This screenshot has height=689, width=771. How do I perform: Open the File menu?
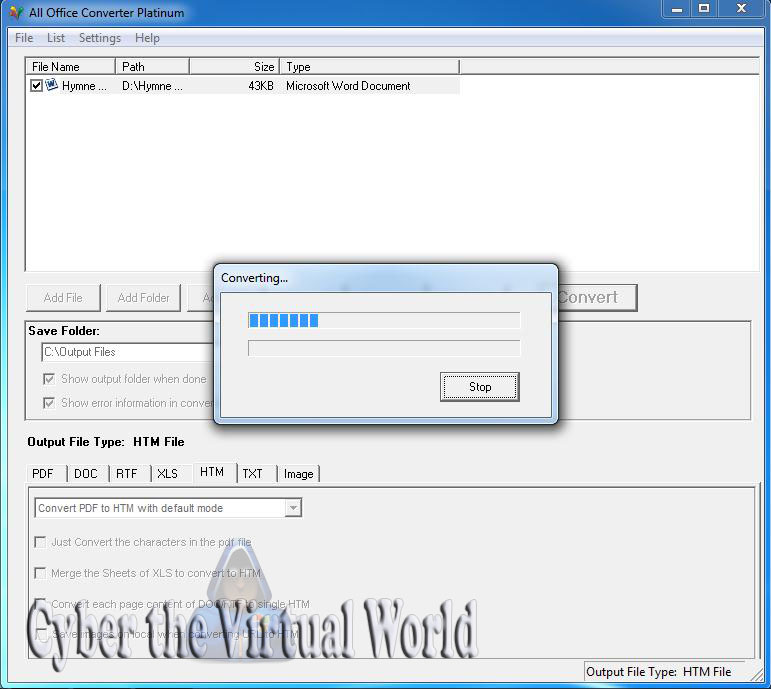click(24, 38)
